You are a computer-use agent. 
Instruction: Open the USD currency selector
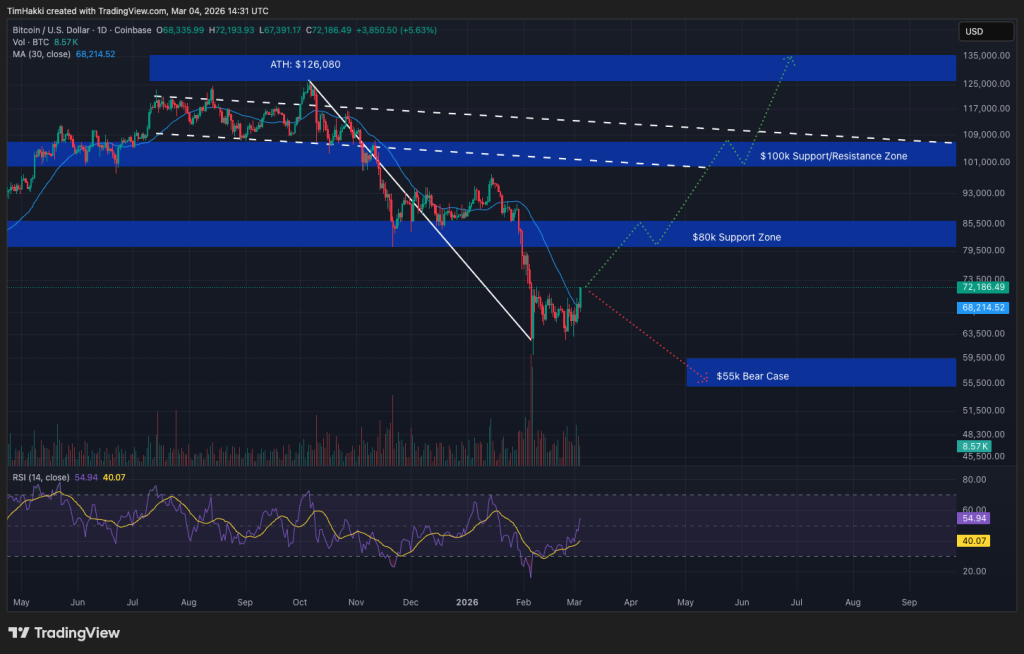point(985,31)
